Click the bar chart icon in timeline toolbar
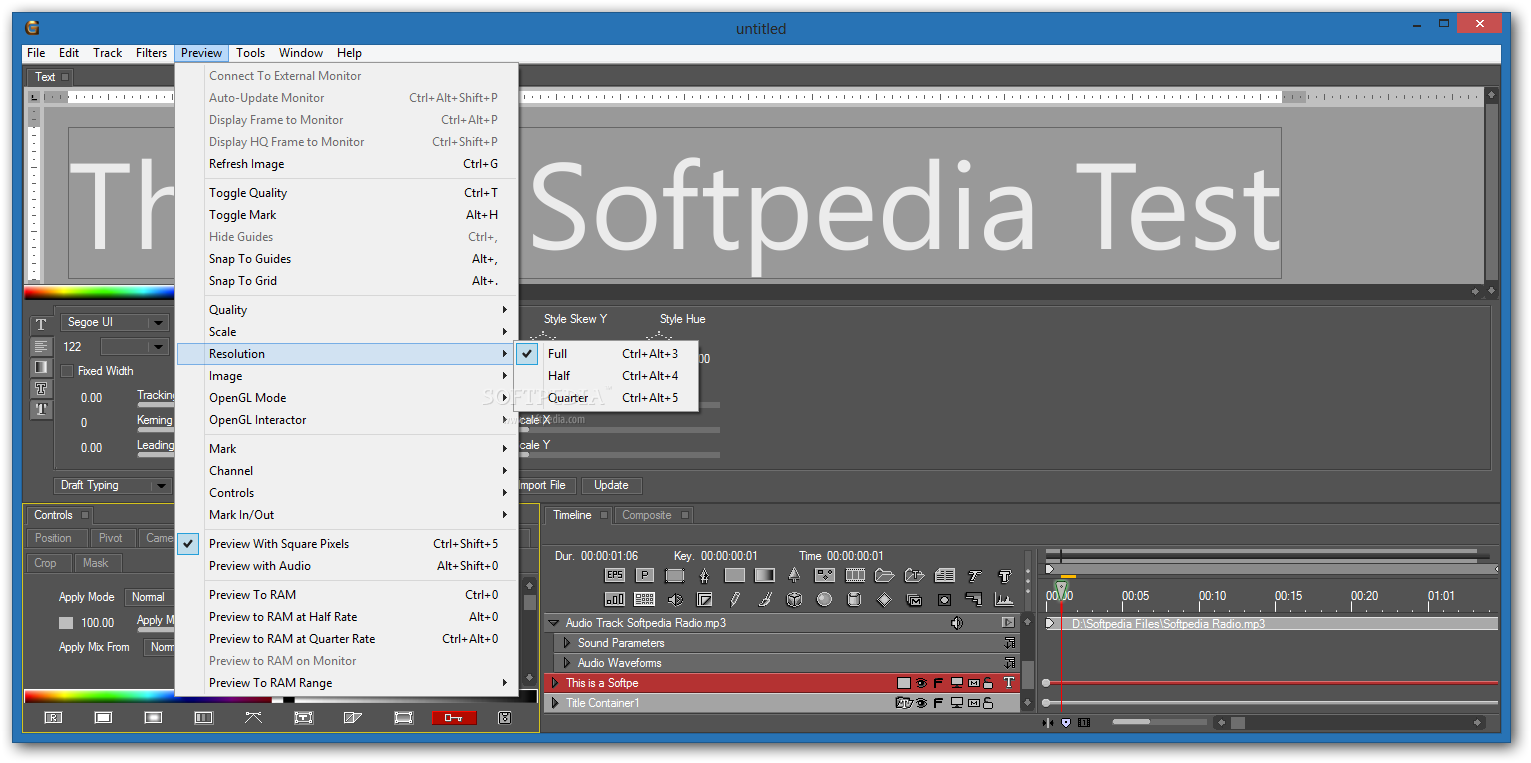This screenshot has width=1531, height=763. [x=614, y=600]
